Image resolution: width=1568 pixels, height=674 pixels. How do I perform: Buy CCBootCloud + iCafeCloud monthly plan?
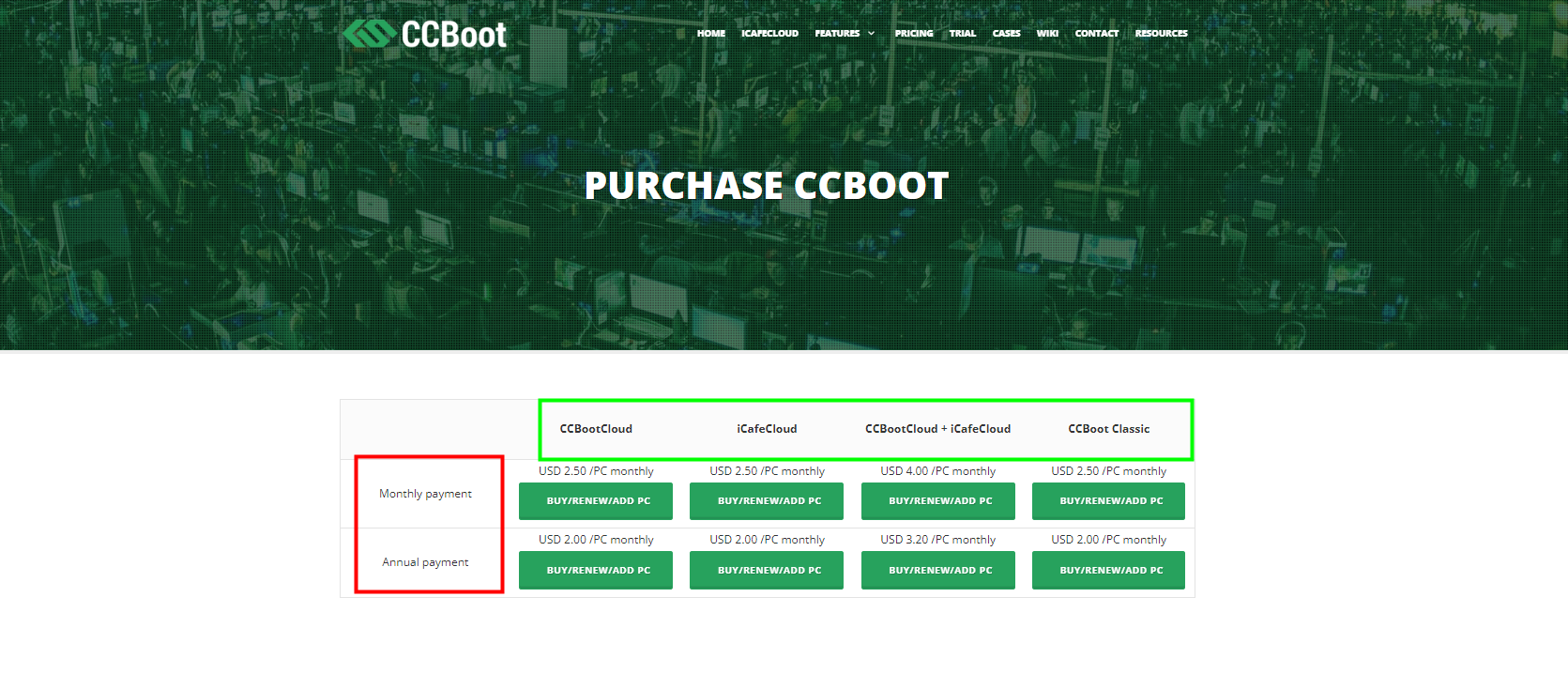pyautogui.click(x=938, y=501)
